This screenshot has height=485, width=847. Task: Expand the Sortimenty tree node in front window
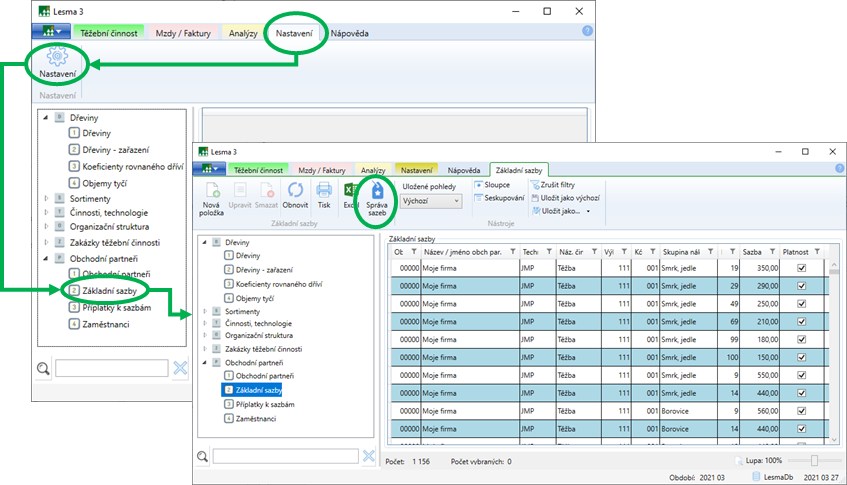click(x=204, y=311)
